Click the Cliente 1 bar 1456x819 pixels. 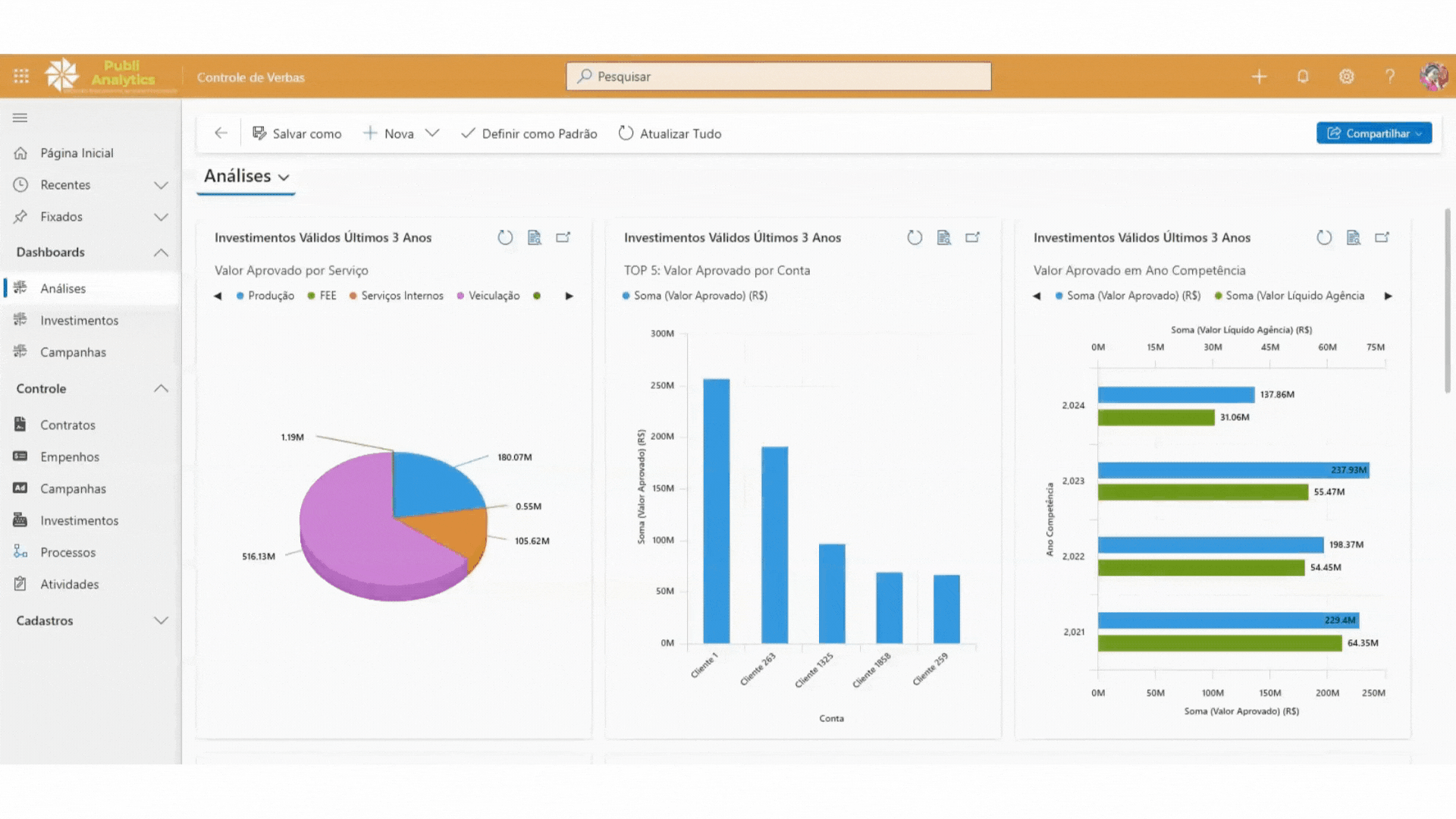717,511
